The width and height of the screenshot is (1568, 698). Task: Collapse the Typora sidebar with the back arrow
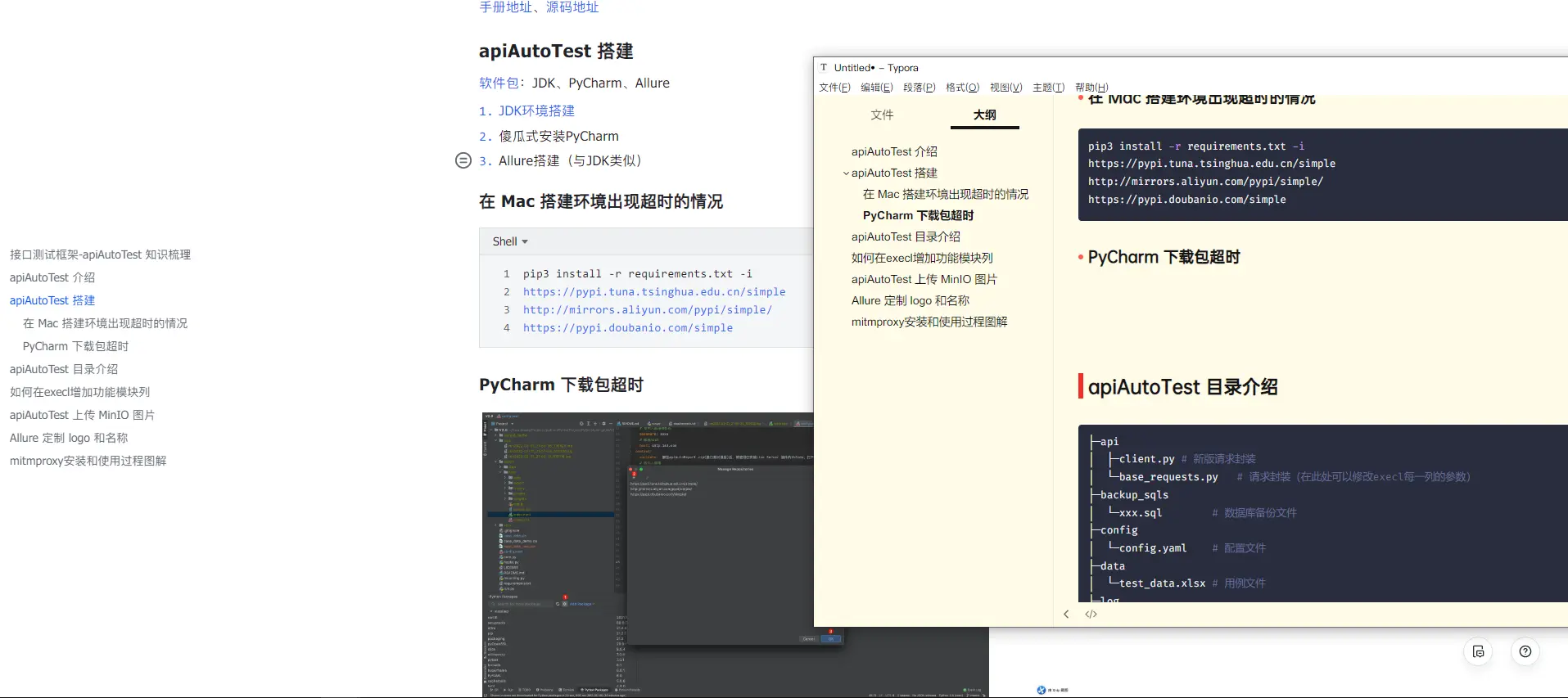pyautogui.click(x=1066, y=614)
